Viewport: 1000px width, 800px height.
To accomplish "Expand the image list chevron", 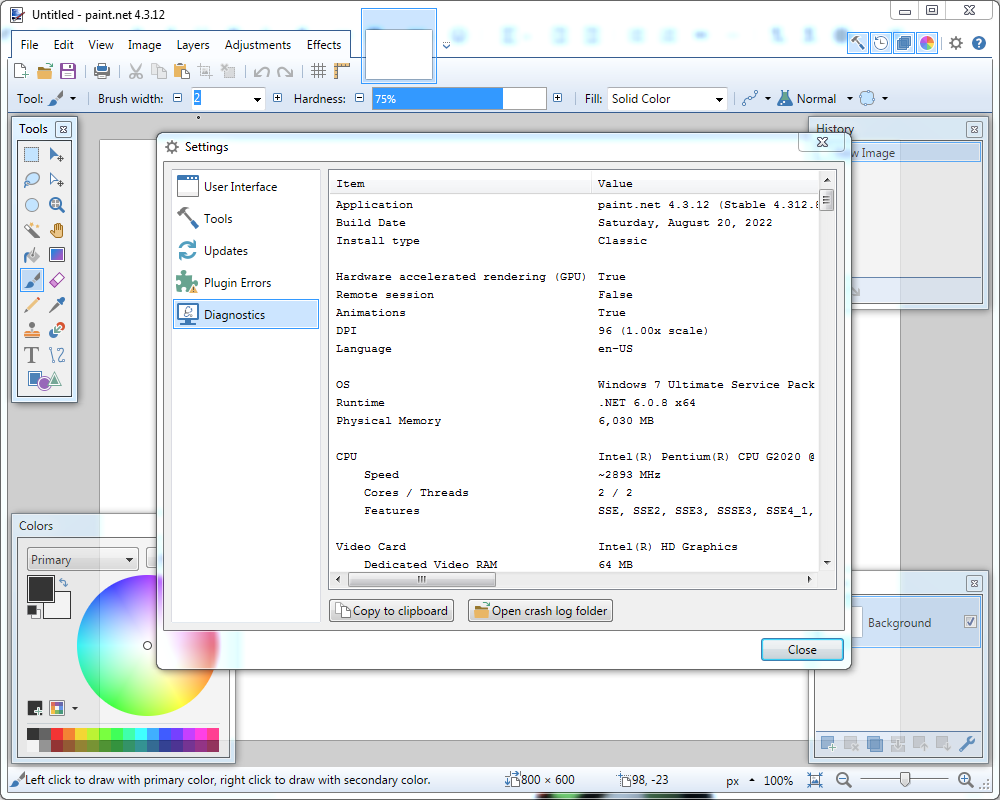I will 446,45.
